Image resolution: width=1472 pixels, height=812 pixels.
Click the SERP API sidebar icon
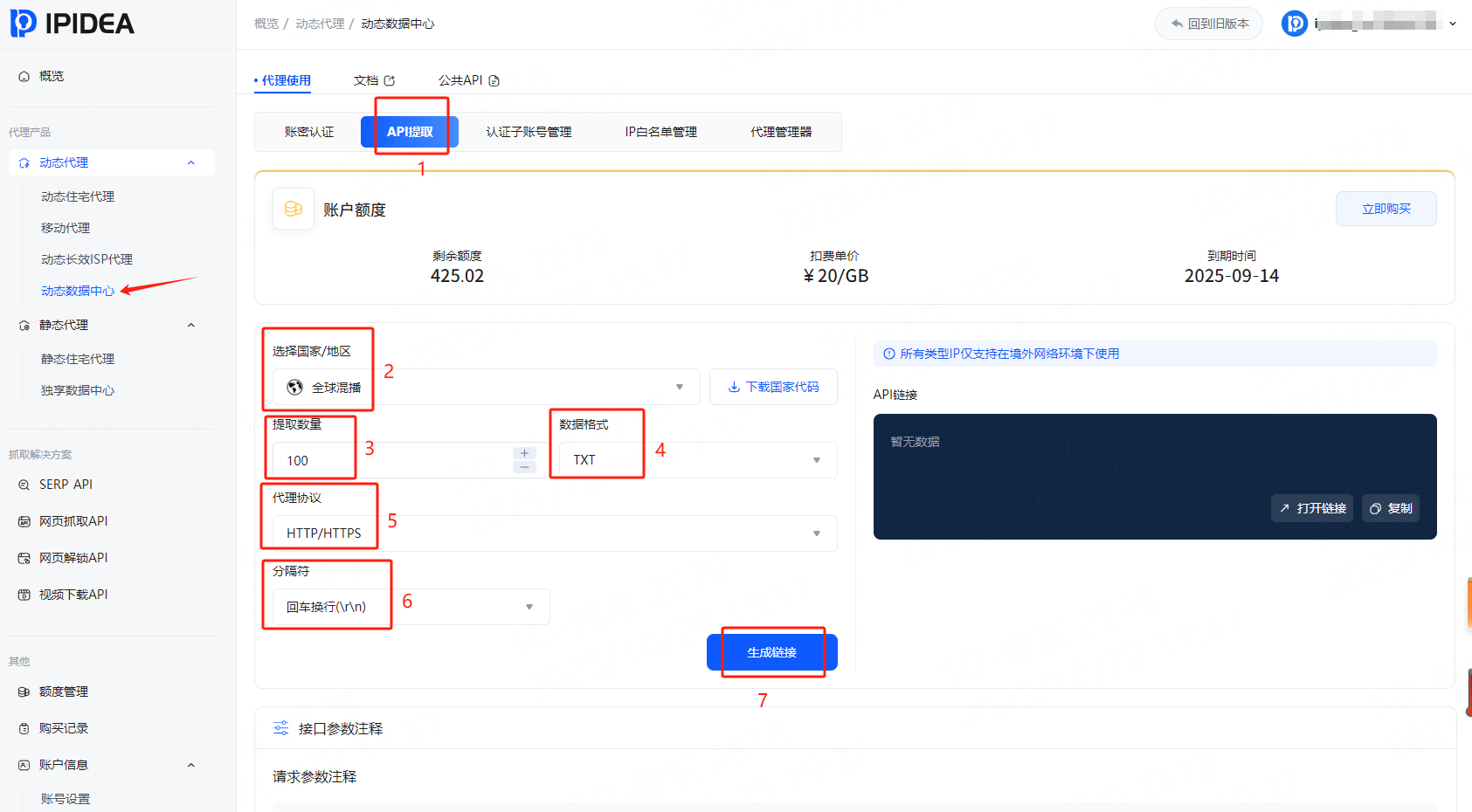tap(24, 485)
